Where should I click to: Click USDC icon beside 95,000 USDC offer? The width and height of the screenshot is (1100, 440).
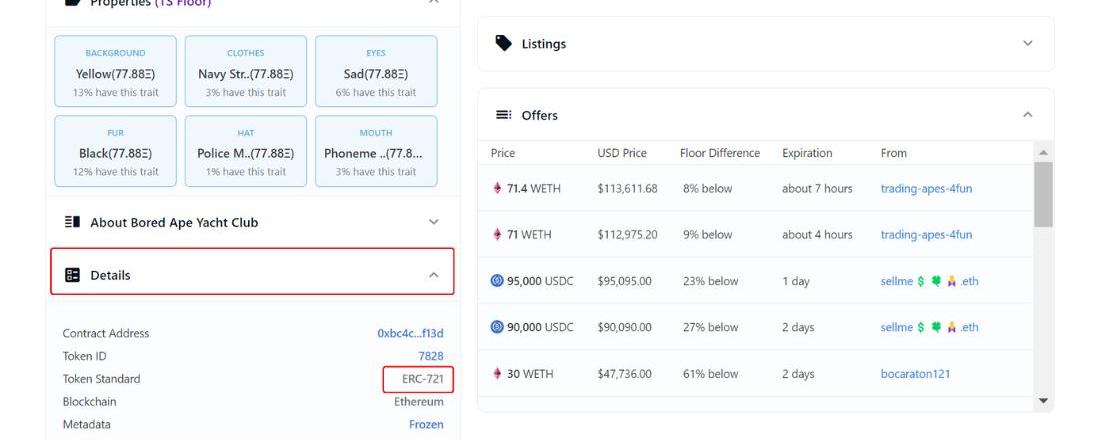click(497, 281)
